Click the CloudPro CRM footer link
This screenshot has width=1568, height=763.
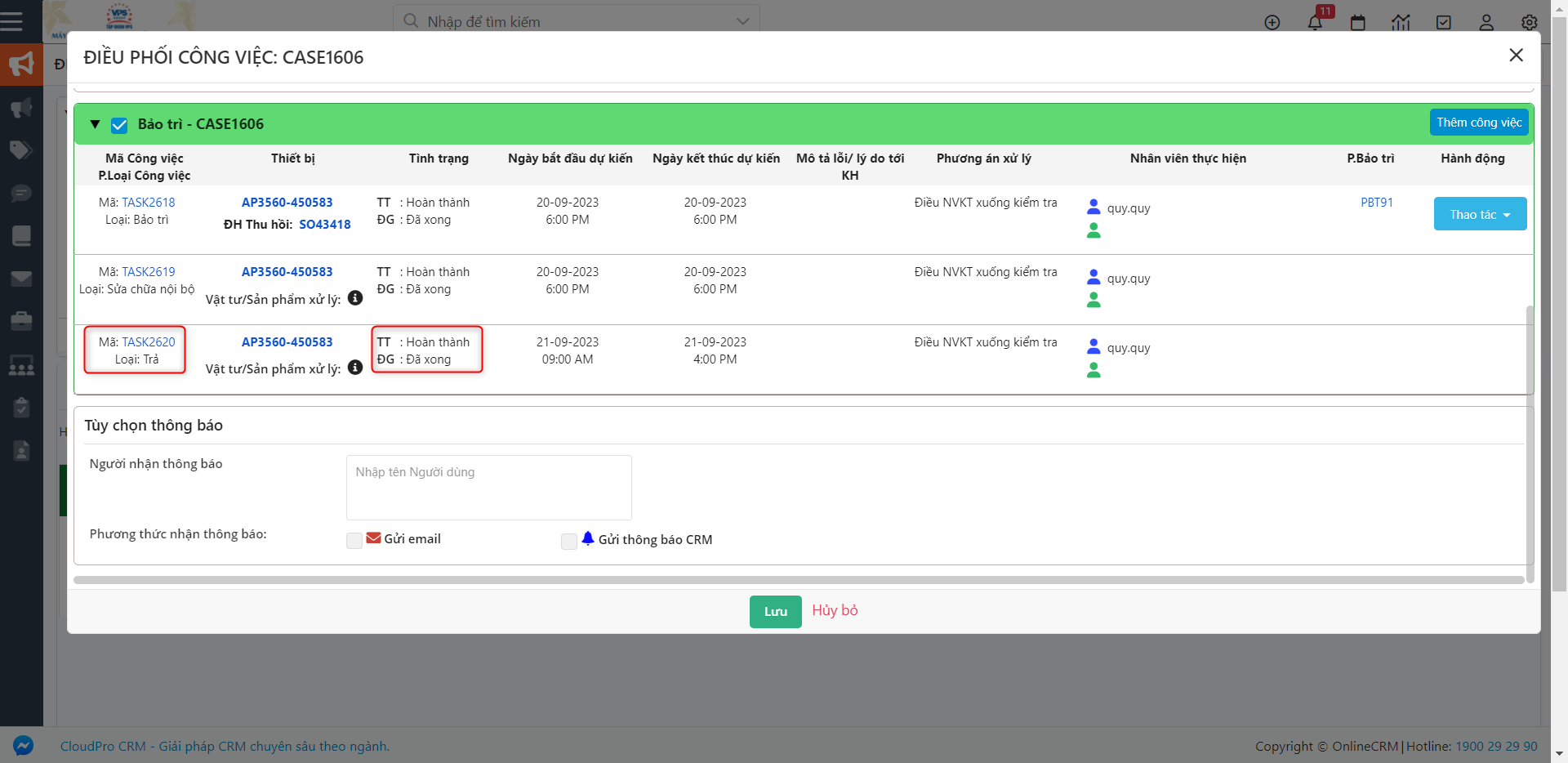click(225, 746)
